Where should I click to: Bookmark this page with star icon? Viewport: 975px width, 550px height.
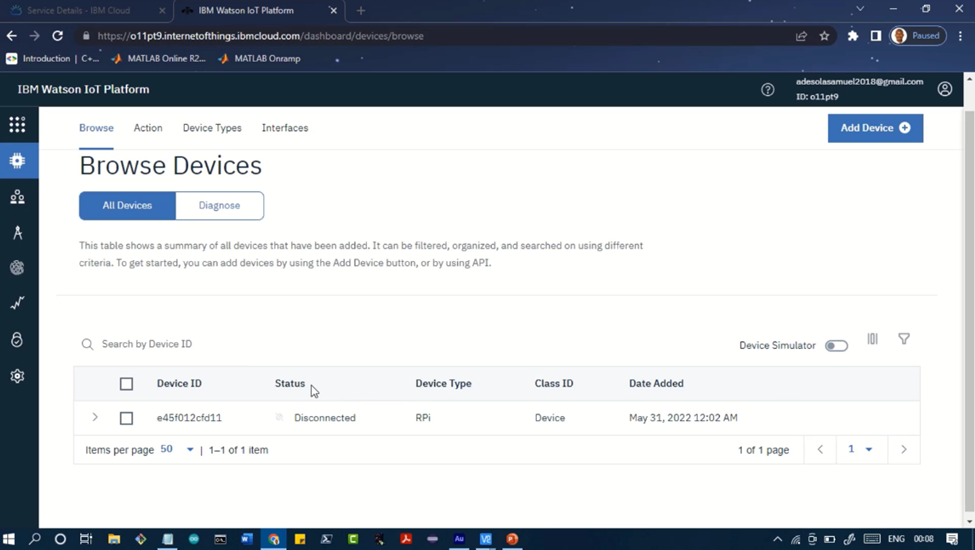[824, 36]
